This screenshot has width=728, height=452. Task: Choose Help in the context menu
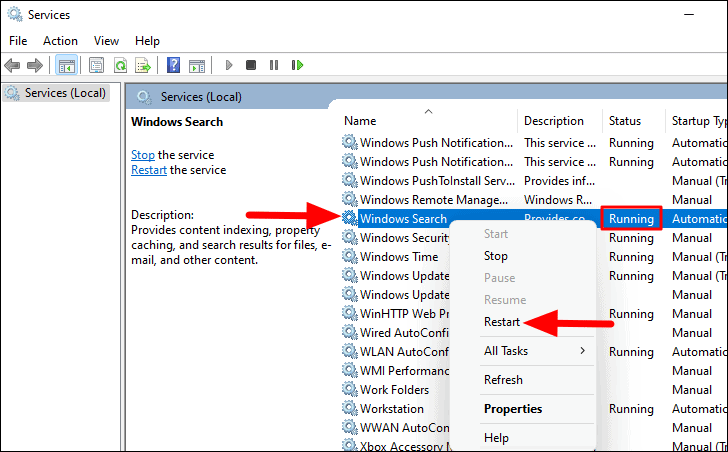(x=496, y=438)
